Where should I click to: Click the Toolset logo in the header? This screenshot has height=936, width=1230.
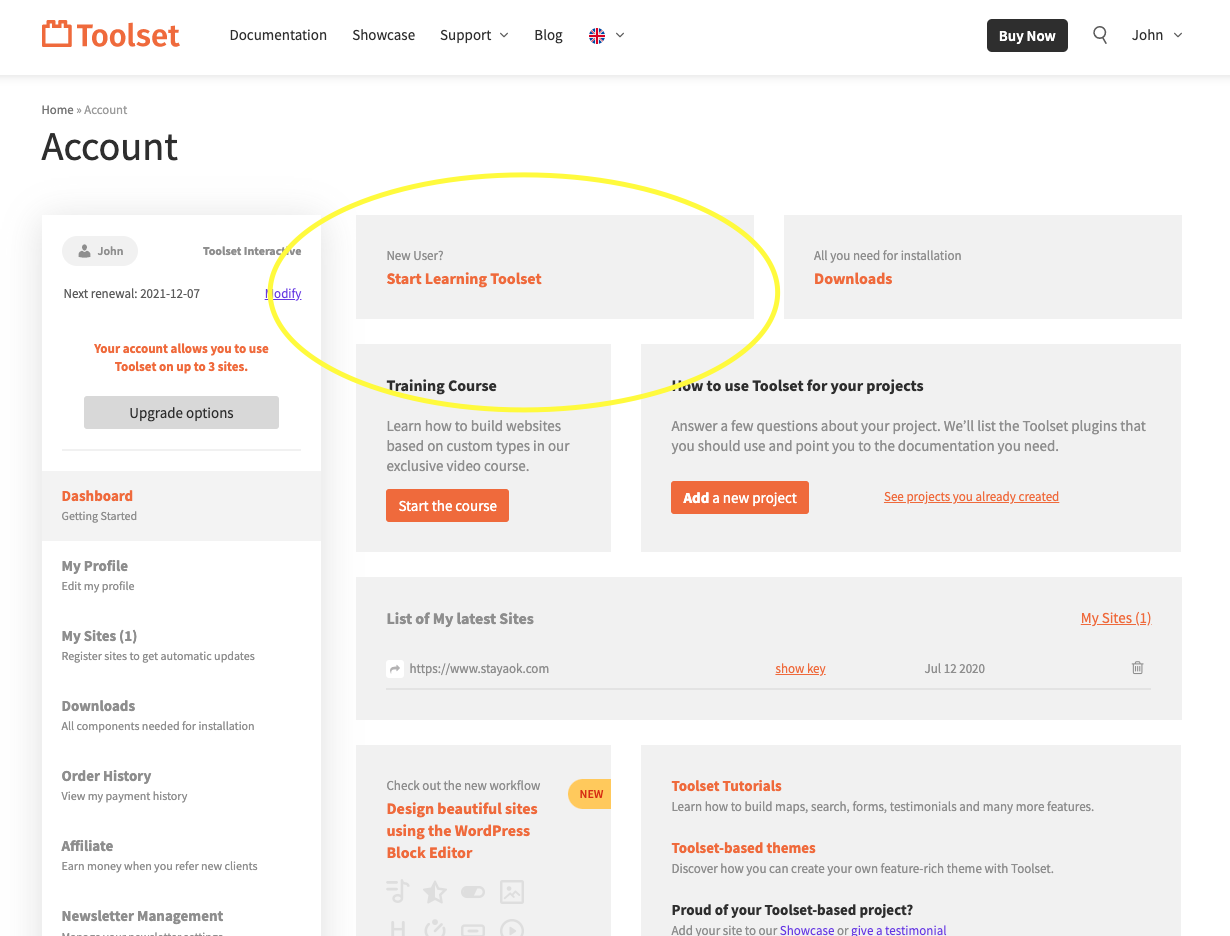click(110, 35)
